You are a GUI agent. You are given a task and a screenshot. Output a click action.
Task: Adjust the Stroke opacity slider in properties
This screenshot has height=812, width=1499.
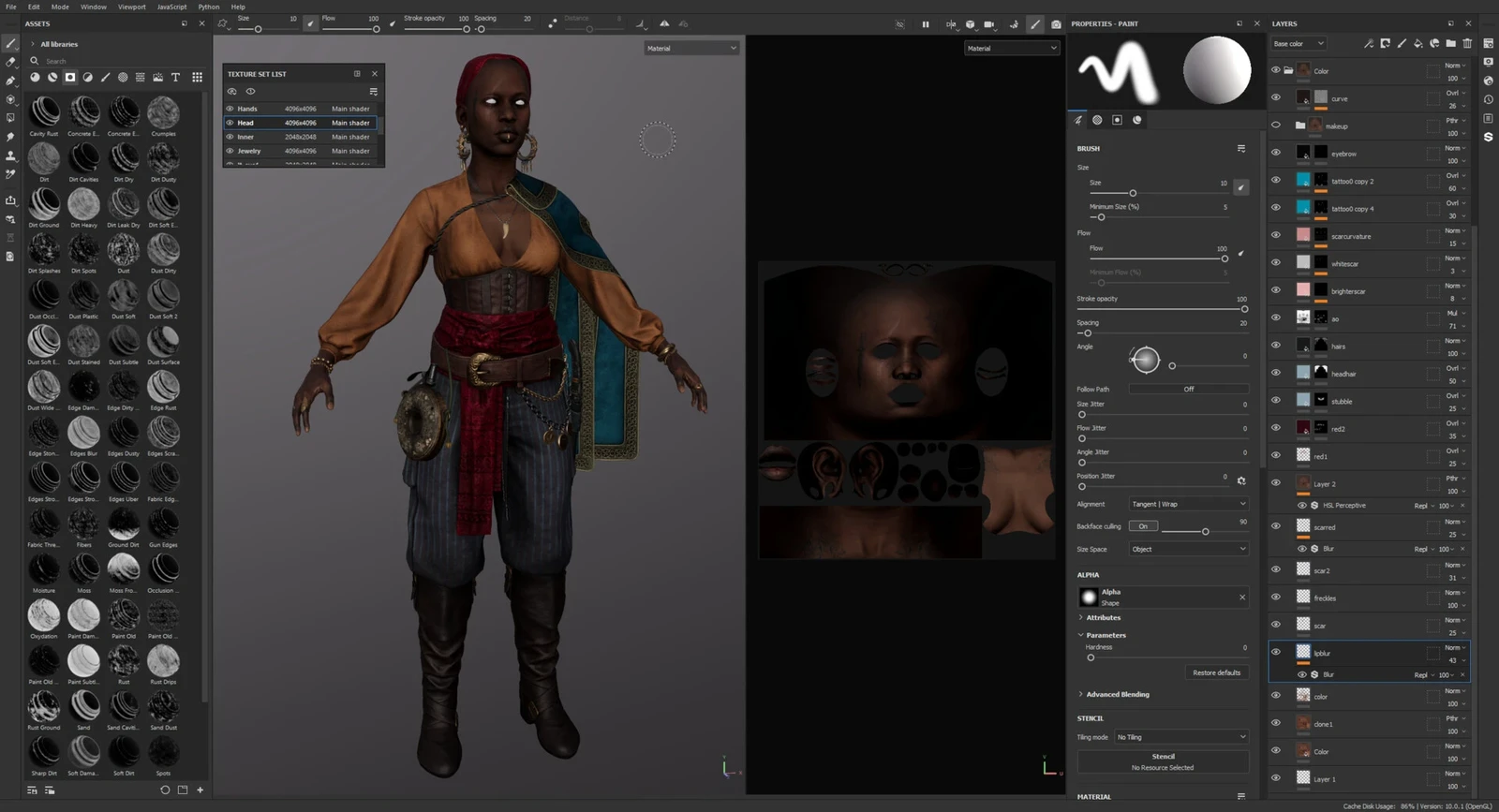click(1244, 309)
